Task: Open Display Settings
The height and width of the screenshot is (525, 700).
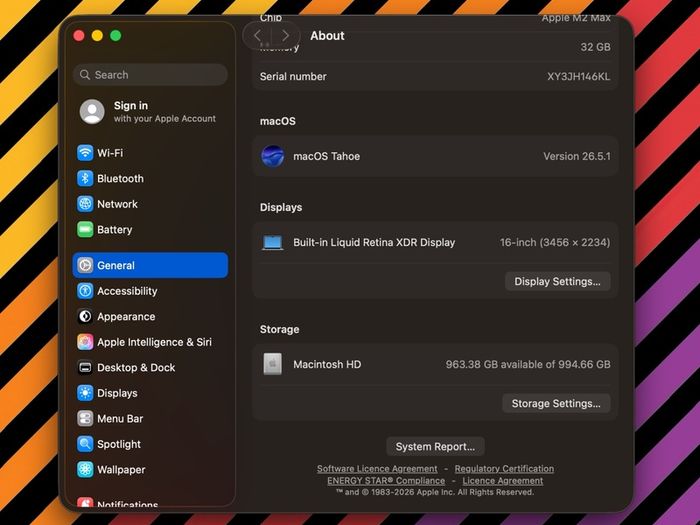Action: 557,281
